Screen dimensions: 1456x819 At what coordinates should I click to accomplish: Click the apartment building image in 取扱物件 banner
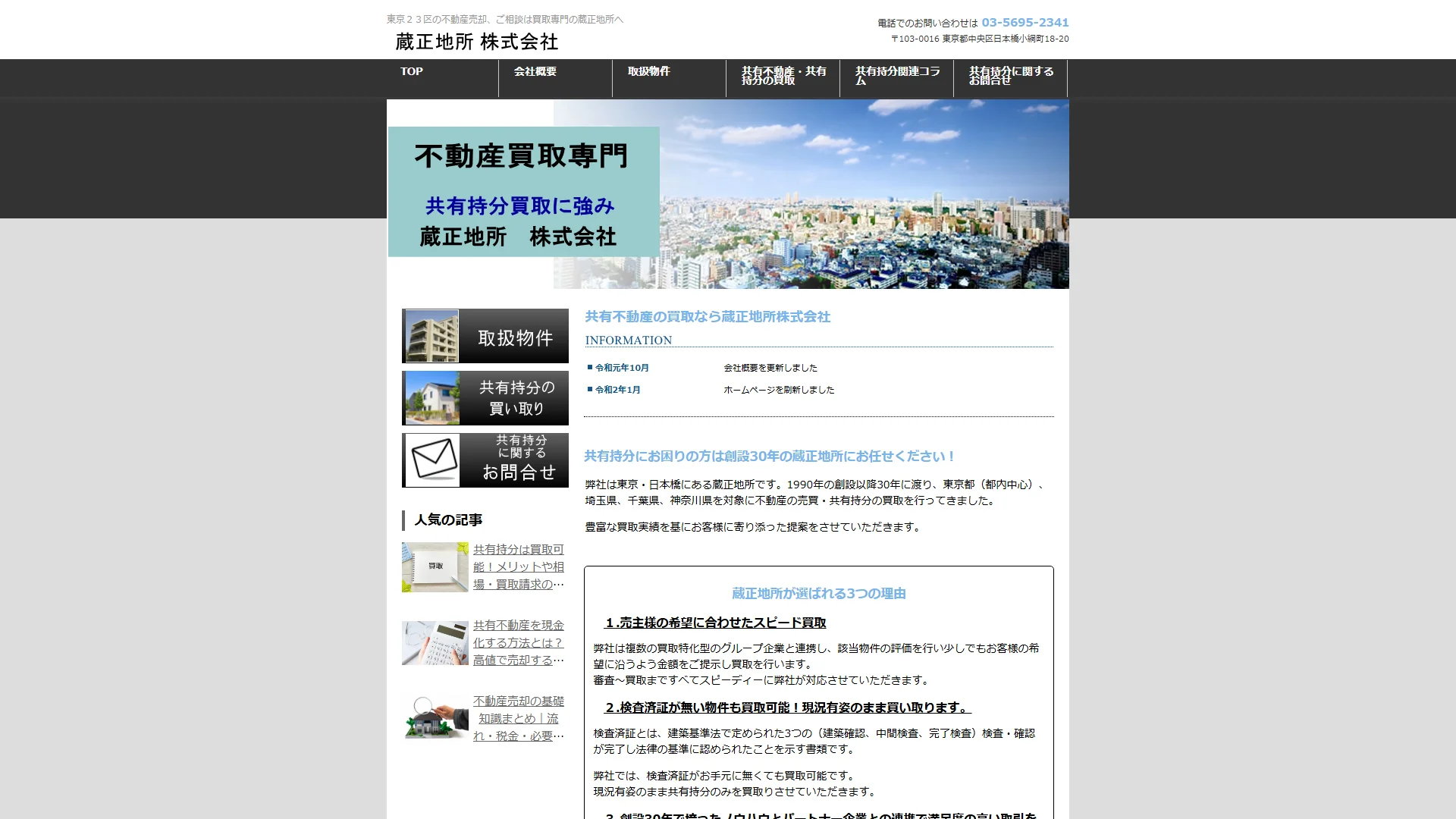click(x=432, y=336)
